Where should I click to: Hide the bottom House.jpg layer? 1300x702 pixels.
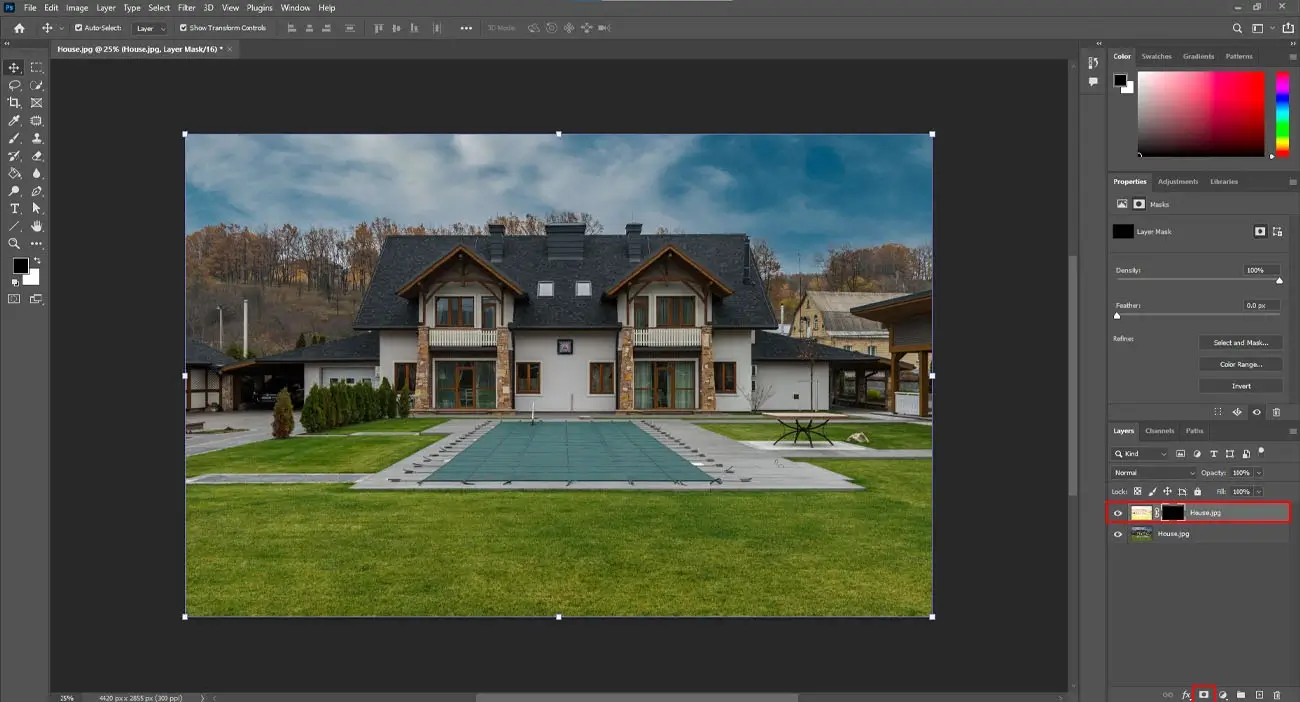click(1117, 533)
